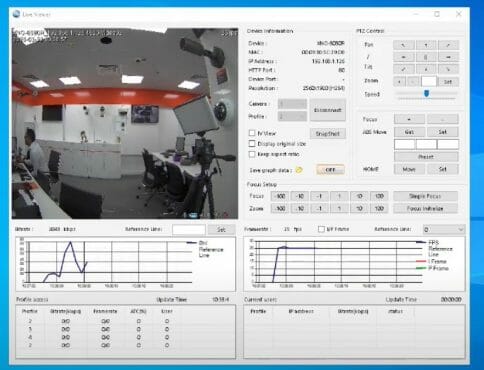The width and height of the screenshot is (484, 370).
Task: Tilt camera up with the up arrow
Action: (426, 45)
